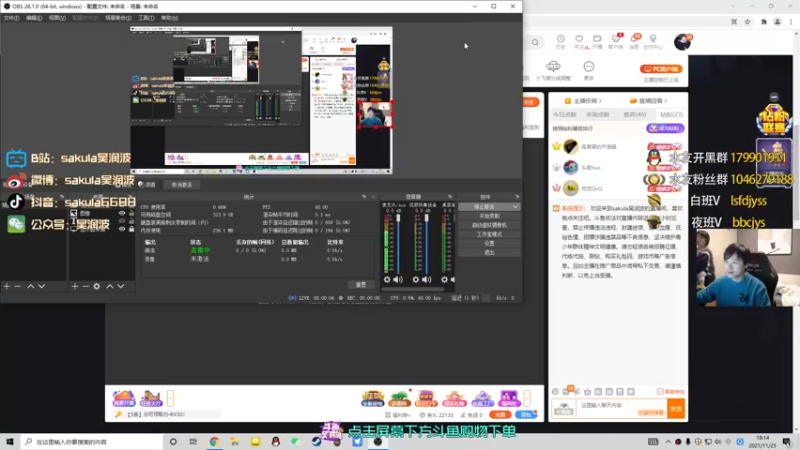The height and width of the screenshot is (450, 800).
Task: Open the history clock icon on Douyu
Action: (x=560, y=41)
